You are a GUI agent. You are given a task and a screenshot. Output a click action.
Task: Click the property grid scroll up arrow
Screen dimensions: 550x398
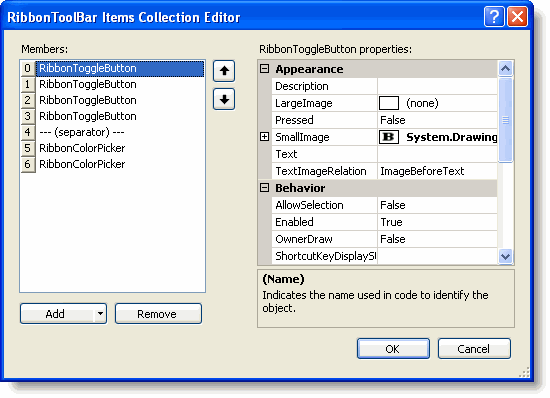pyautogui.click(x=505, y=68)
